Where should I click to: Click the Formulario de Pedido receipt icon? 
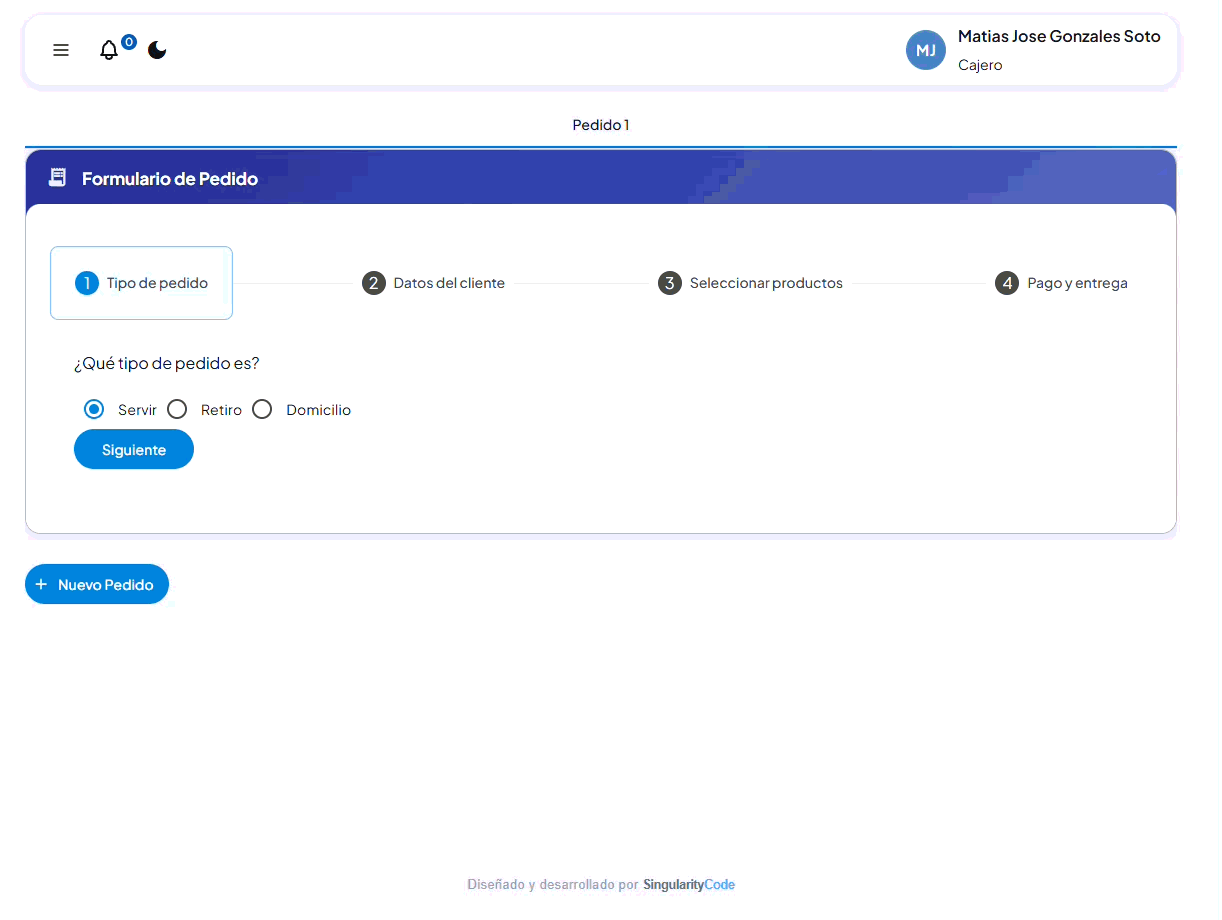pyautogui.click(x=58, y=178)
